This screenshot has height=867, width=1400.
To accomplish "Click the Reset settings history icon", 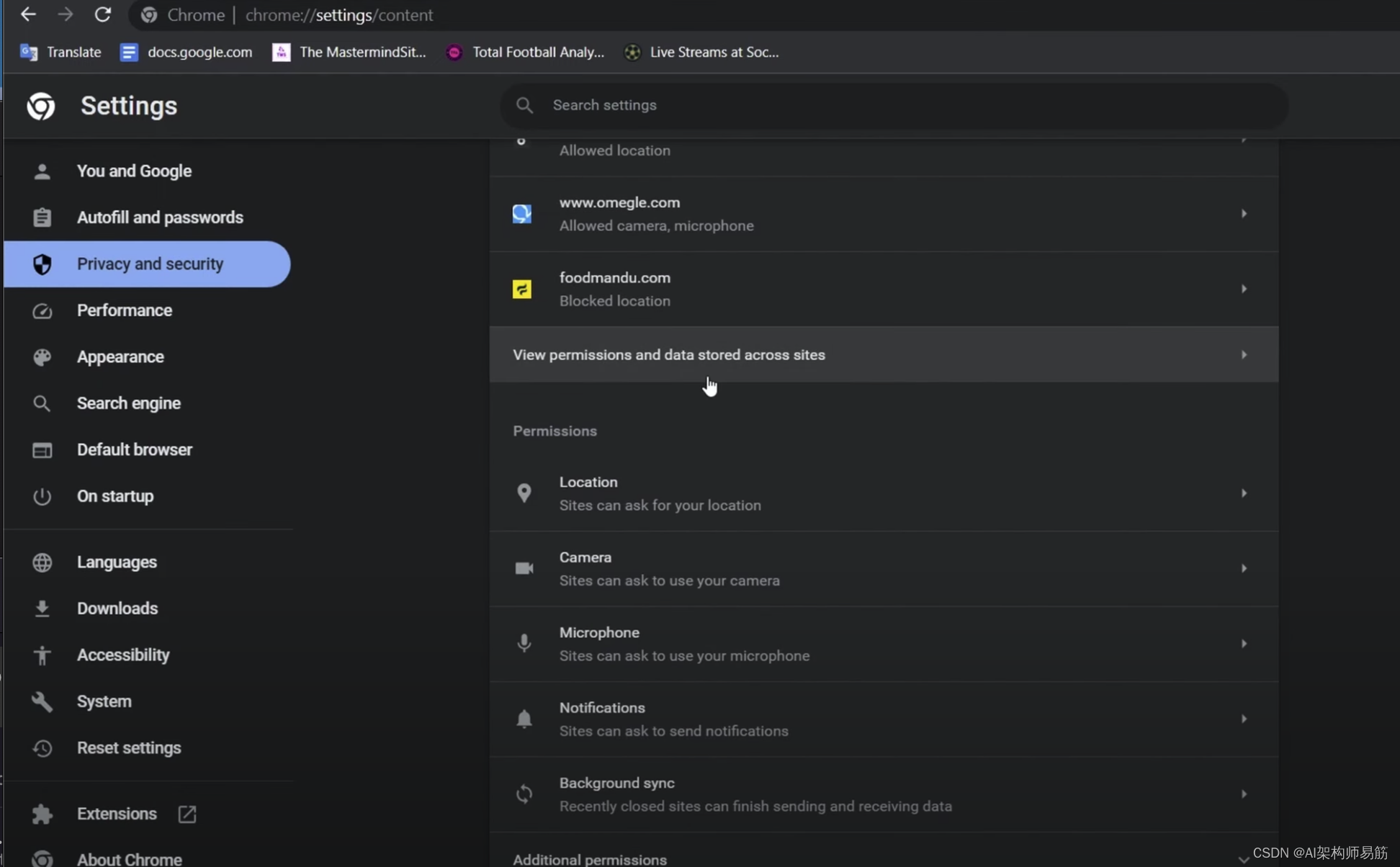I will pos(42,748).
